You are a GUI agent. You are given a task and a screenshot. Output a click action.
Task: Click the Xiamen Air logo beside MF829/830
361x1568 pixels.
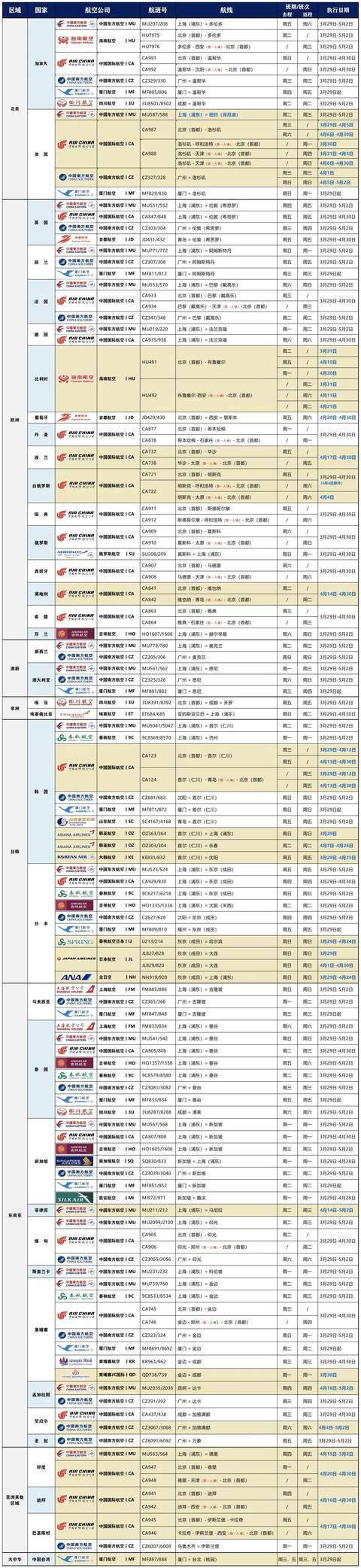75,193
